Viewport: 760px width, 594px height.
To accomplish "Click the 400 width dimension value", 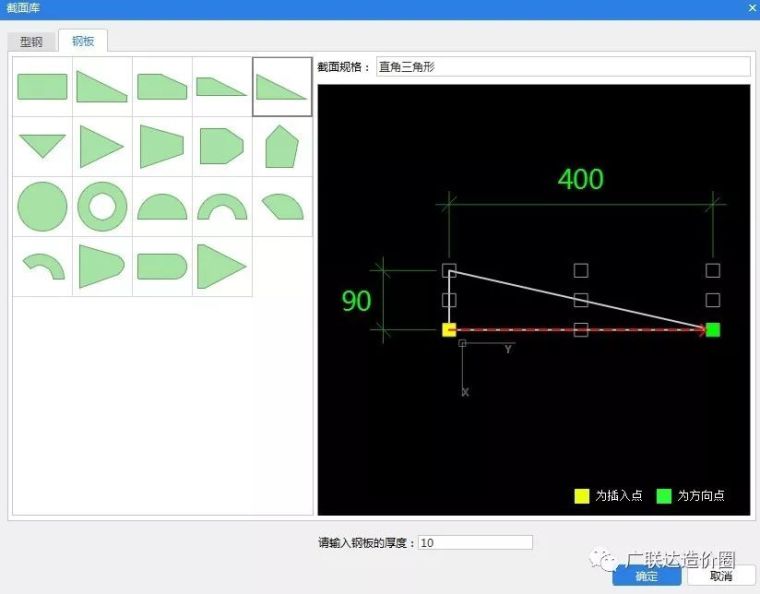I will point(580,179).
